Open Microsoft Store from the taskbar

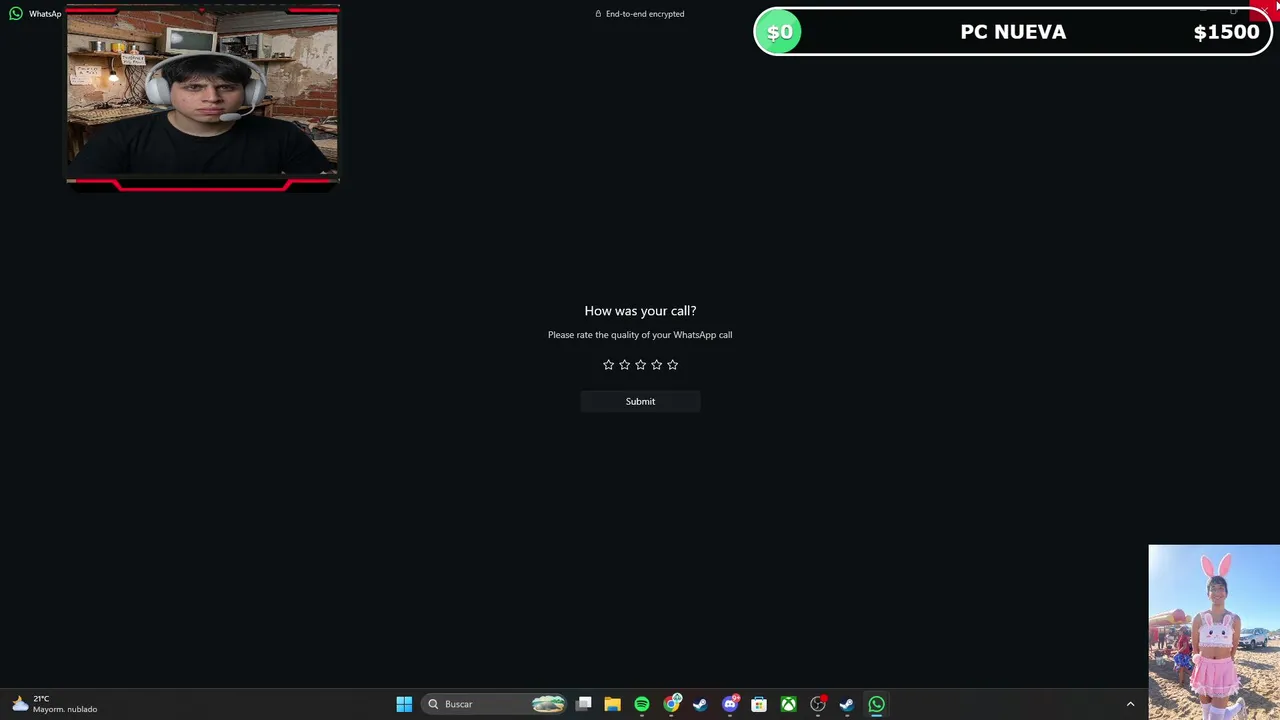pos(759,704)
